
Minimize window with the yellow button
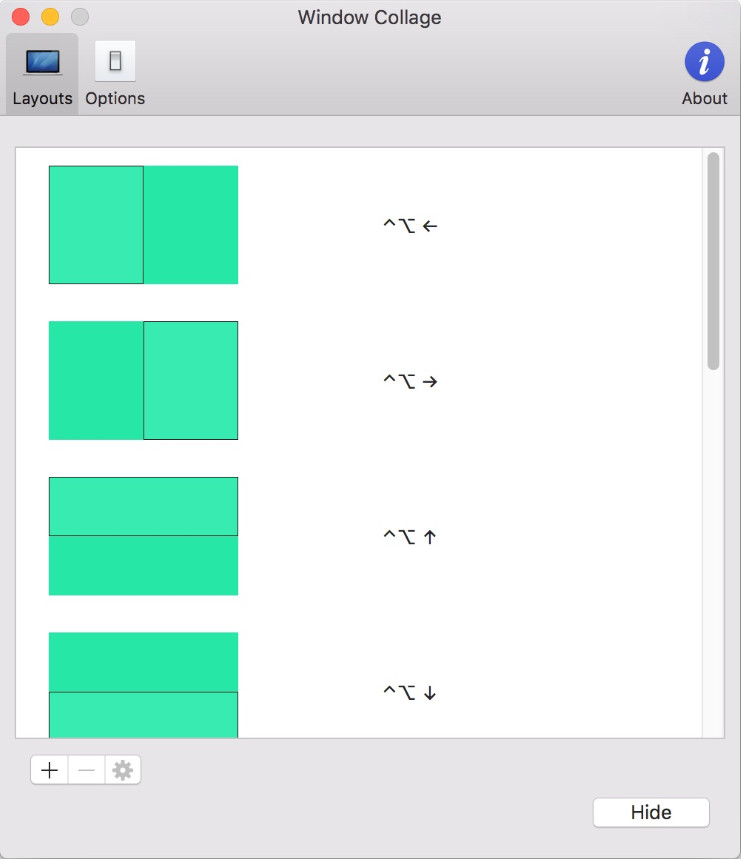pyautogui.click(x=50, y=17)
